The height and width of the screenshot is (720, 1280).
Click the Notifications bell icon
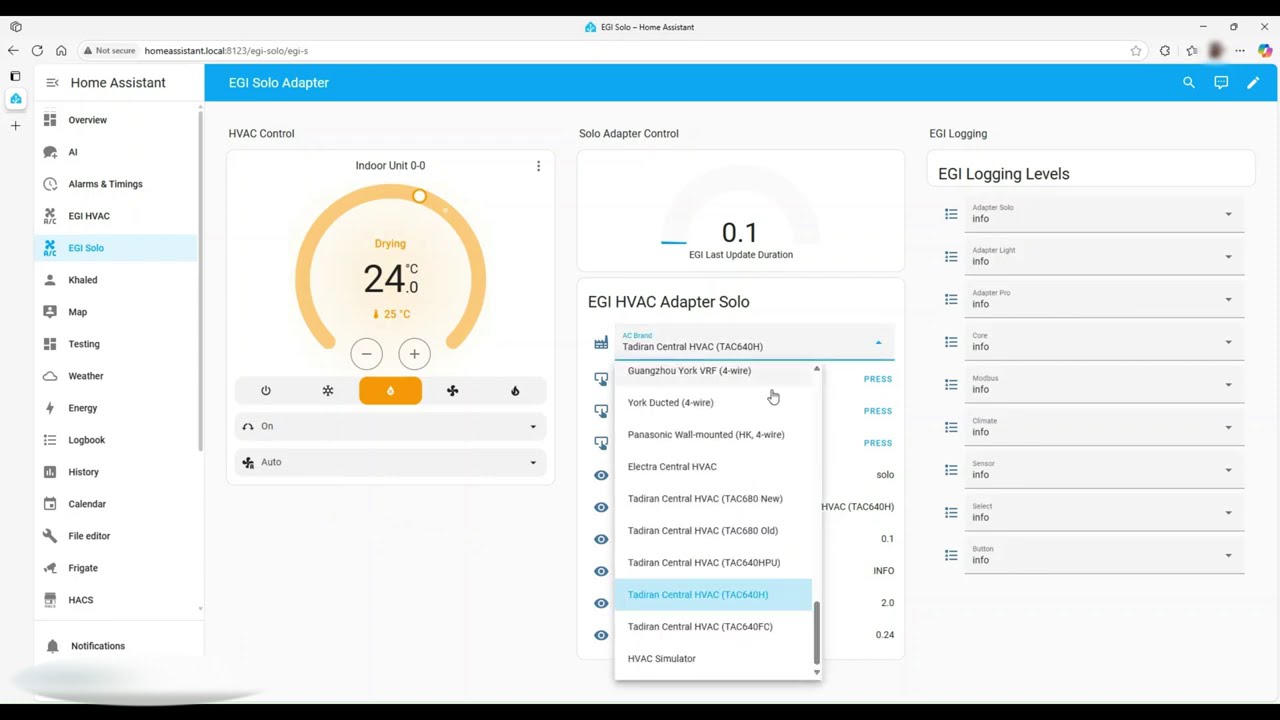(x=52, y=646)
